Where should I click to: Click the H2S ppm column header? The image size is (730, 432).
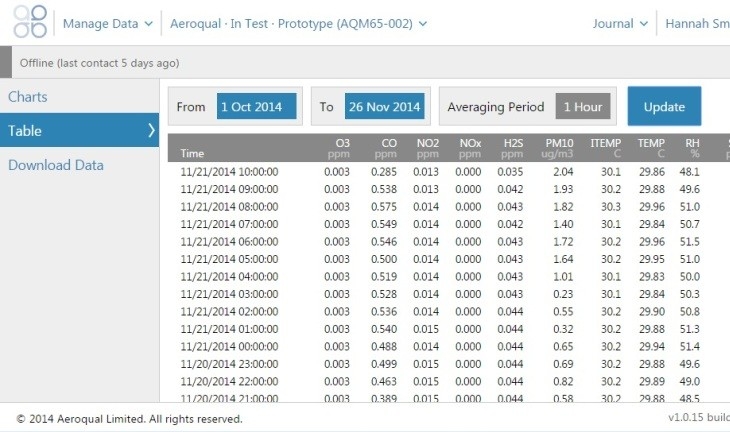[x=512, y=148]
